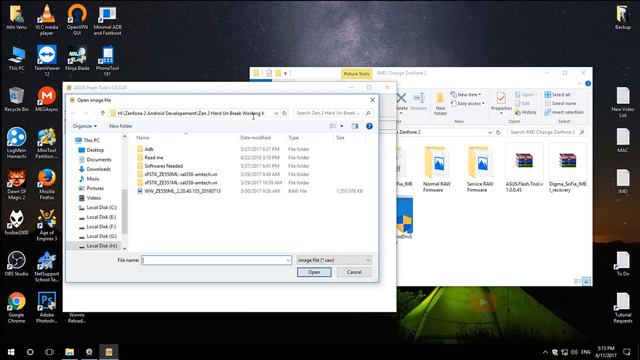Select Downloads in navigation pane

pyautogui.click(x=94, y=169)
